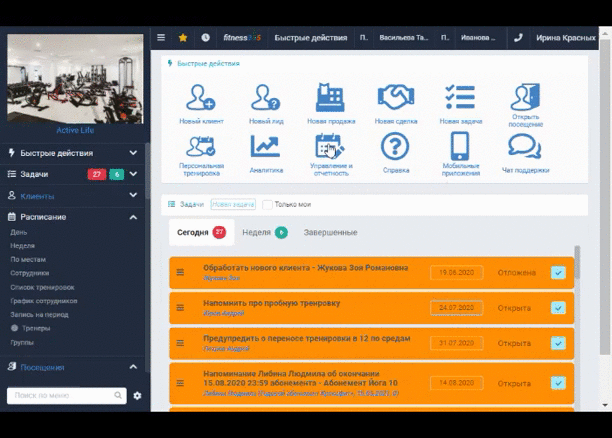Image resolution: width=612 pixels, height=438 pixels.
Task: Click the Новая задача button near Задачи
Action: (233, 204)
